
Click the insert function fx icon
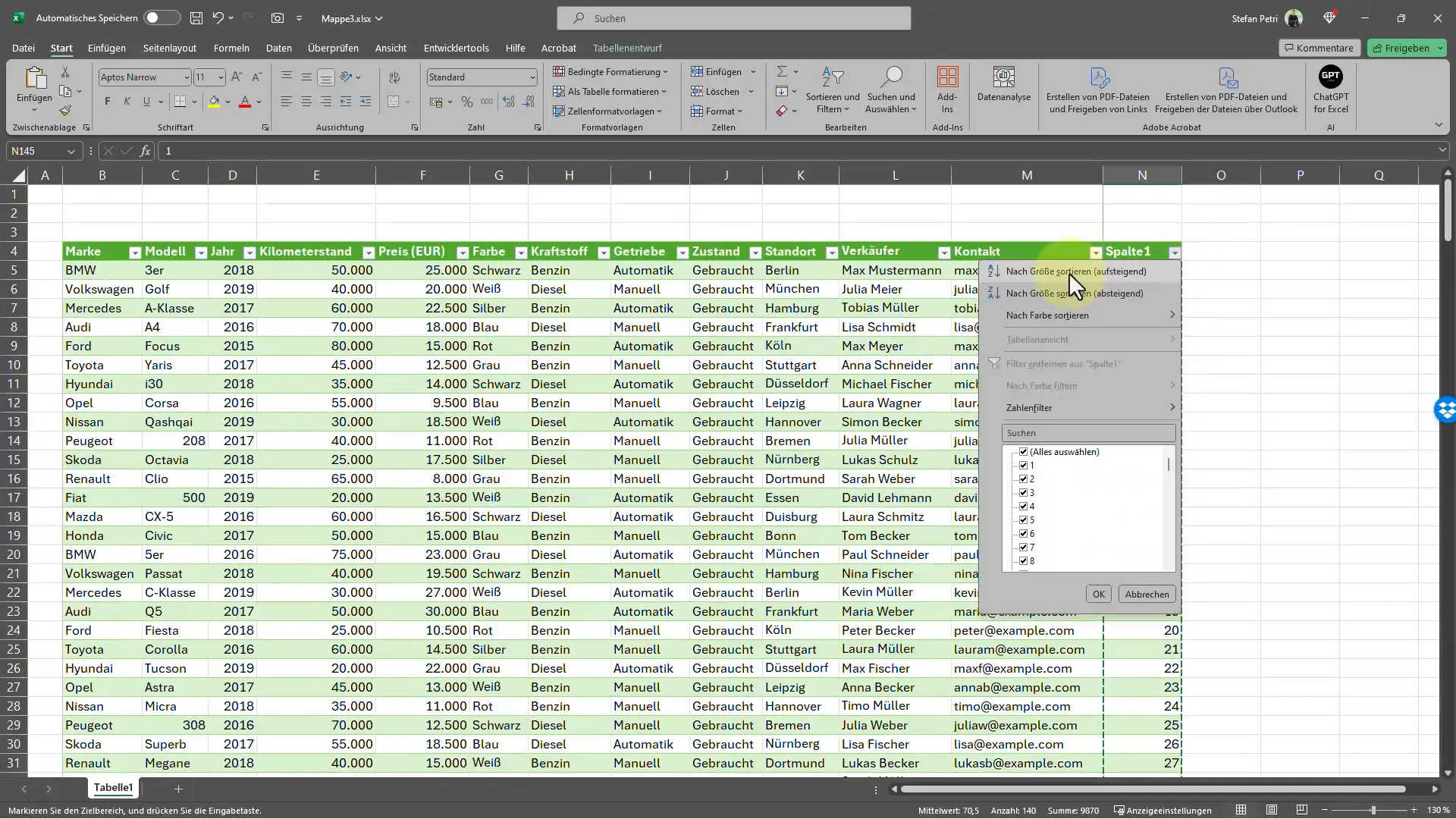145,151
